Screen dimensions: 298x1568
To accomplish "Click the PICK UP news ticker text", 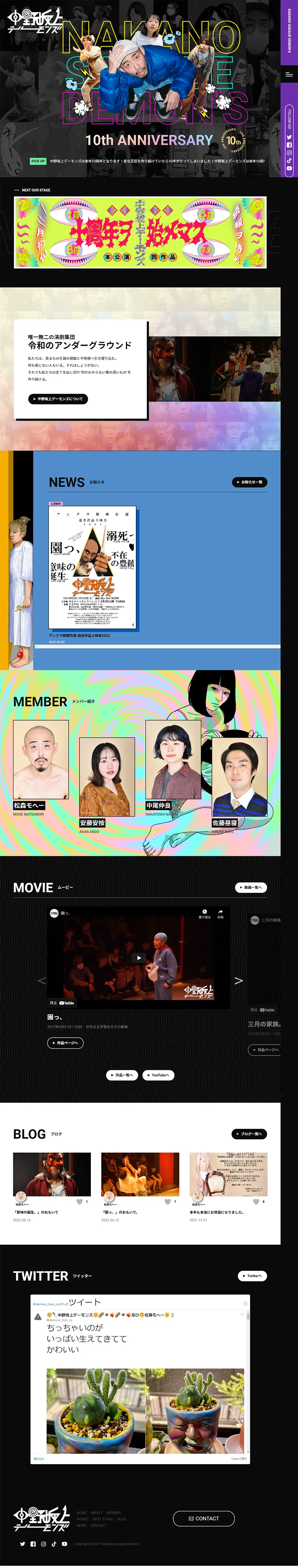I will point(157,161).
